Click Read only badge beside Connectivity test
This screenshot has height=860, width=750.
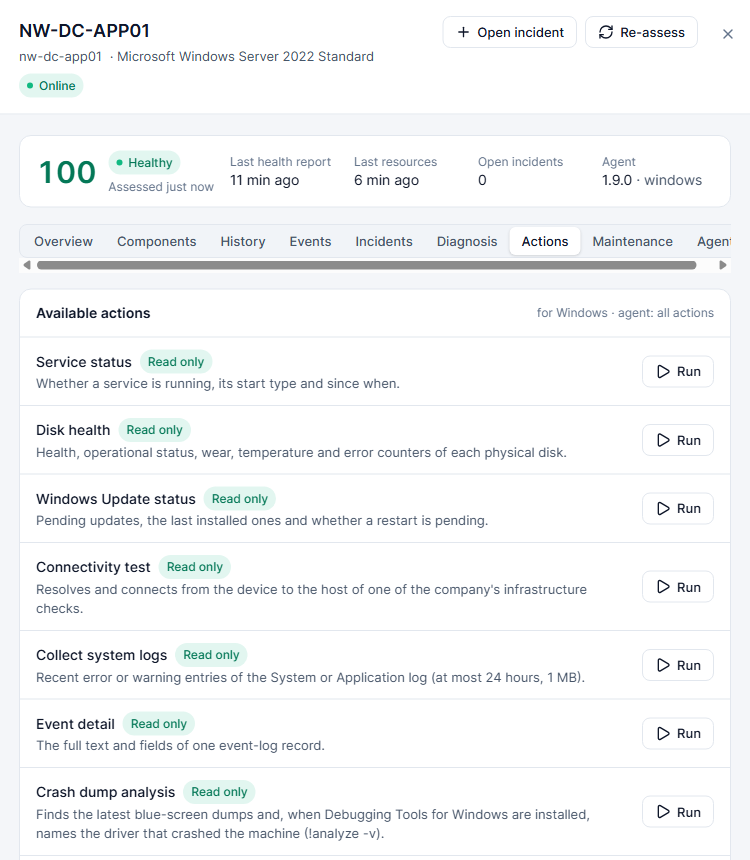click(x=194, y=567)
